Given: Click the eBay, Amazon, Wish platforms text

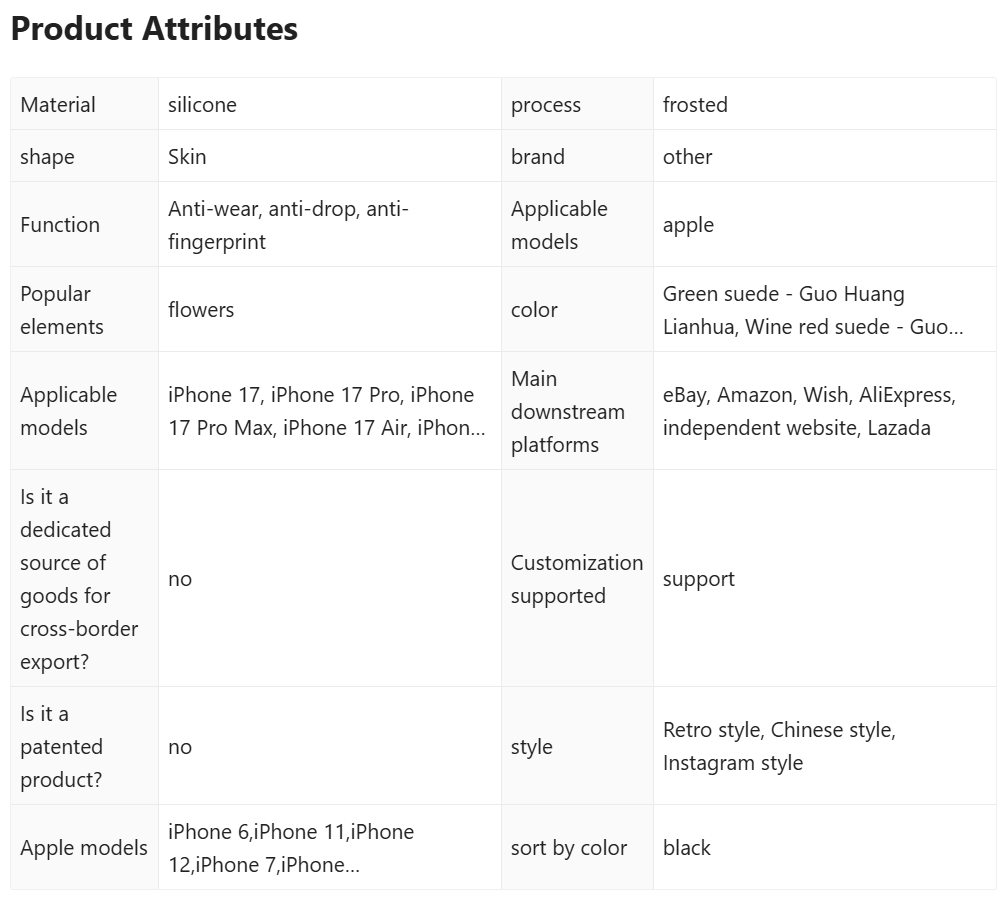Looking at the screenshot, I should pos(809,411).
